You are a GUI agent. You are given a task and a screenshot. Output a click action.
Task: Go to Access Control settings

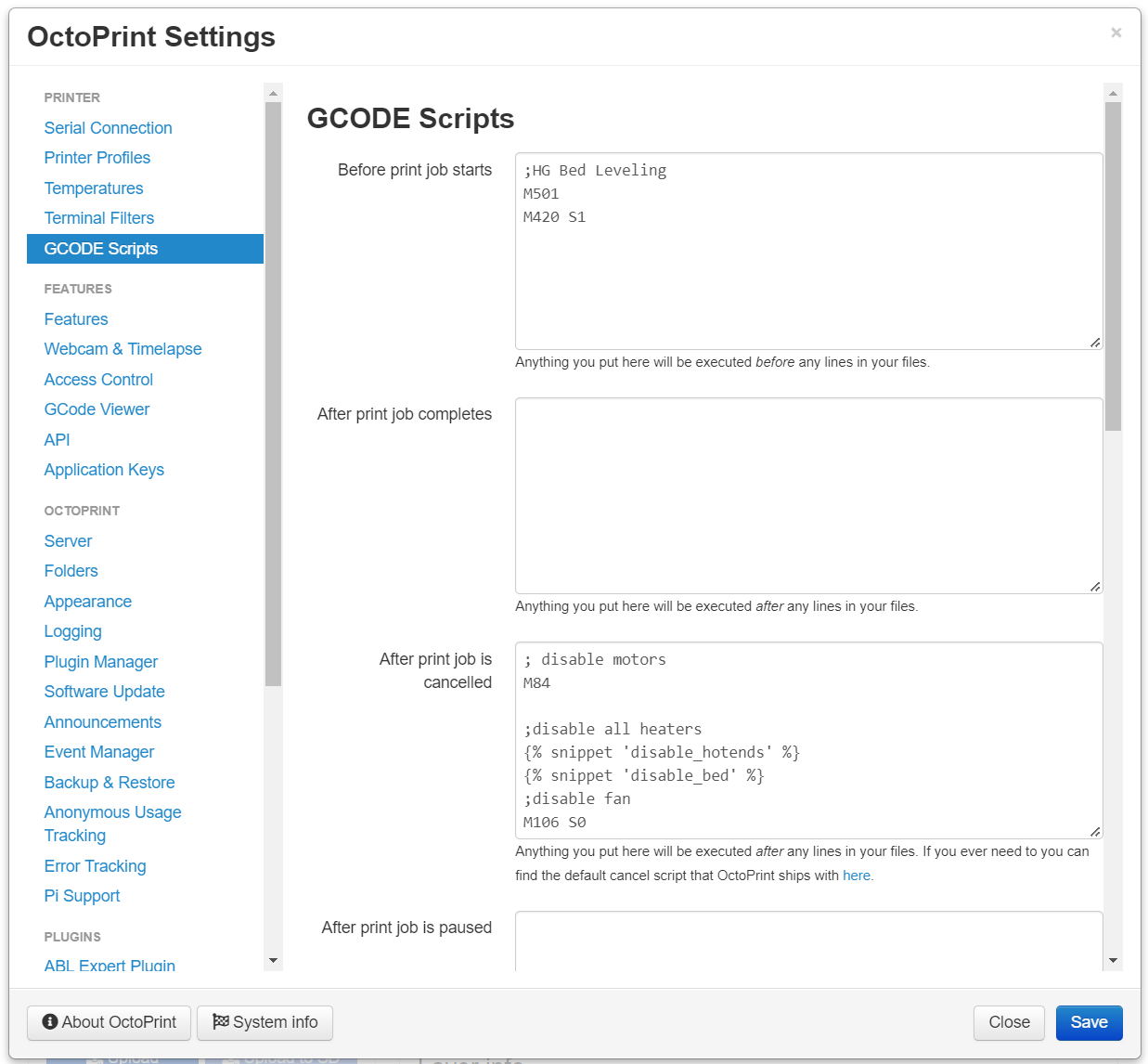pyautogui.click(x=98, y=380)
